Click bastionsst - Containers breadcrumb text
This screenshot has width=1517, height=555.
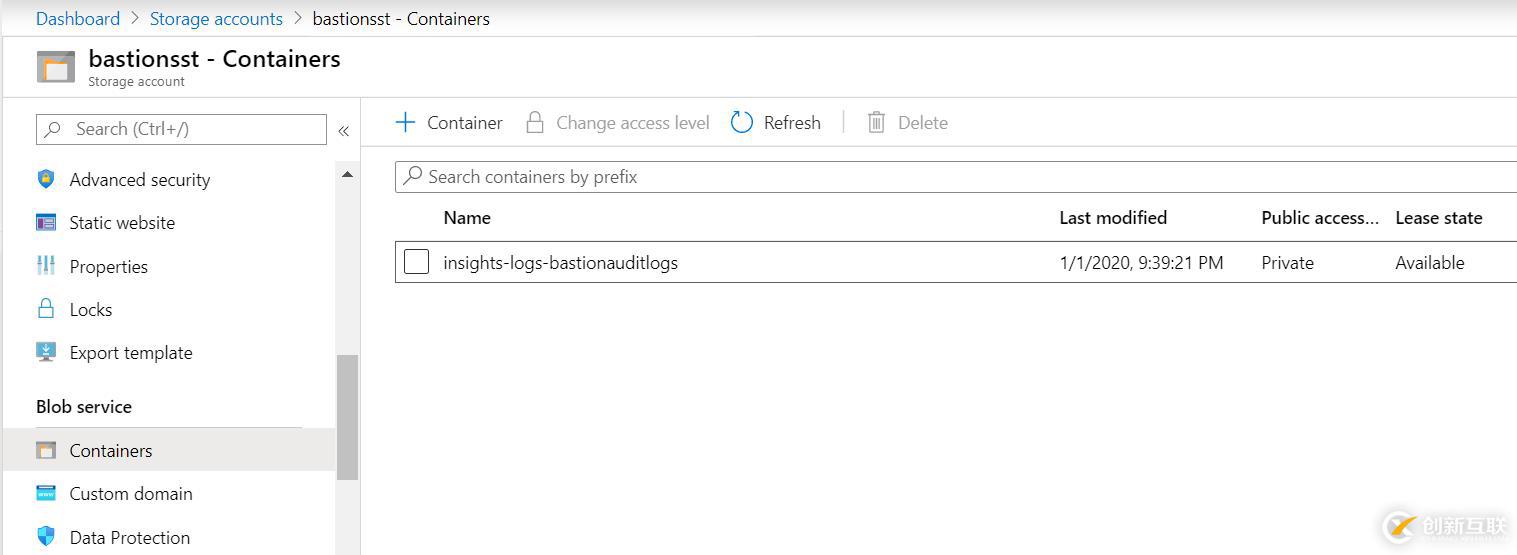tap(401, 19)
